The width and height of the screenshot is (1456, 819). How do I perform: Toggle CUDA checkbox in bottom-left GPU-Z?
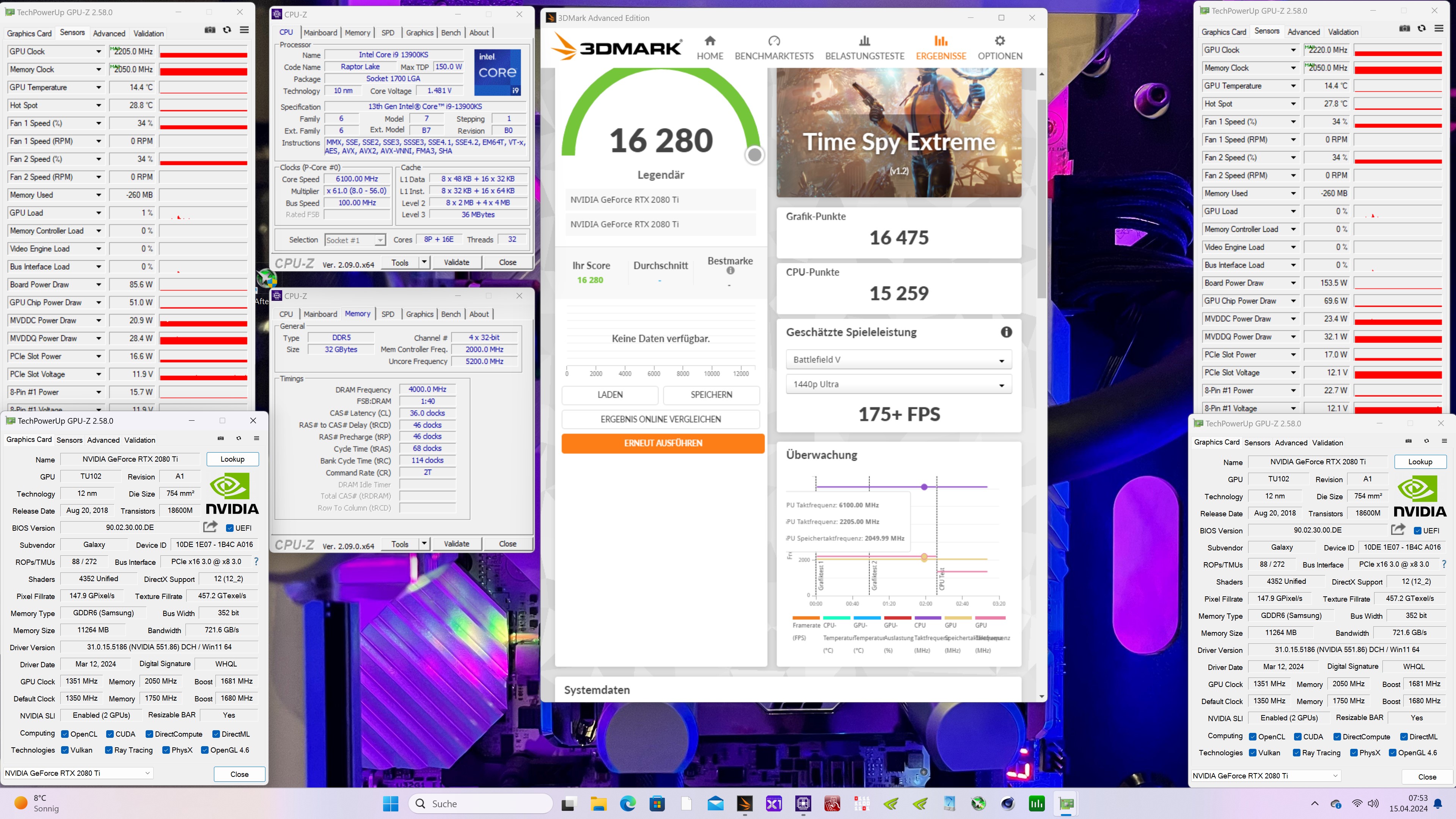[110, 734]
